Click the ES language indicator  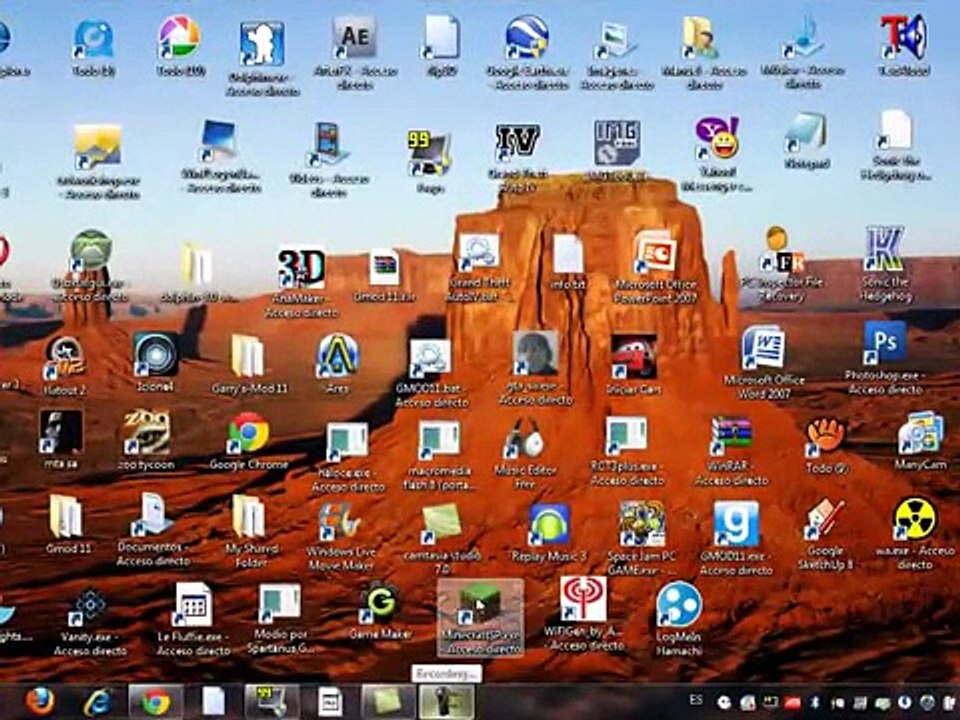pos(696,700)
